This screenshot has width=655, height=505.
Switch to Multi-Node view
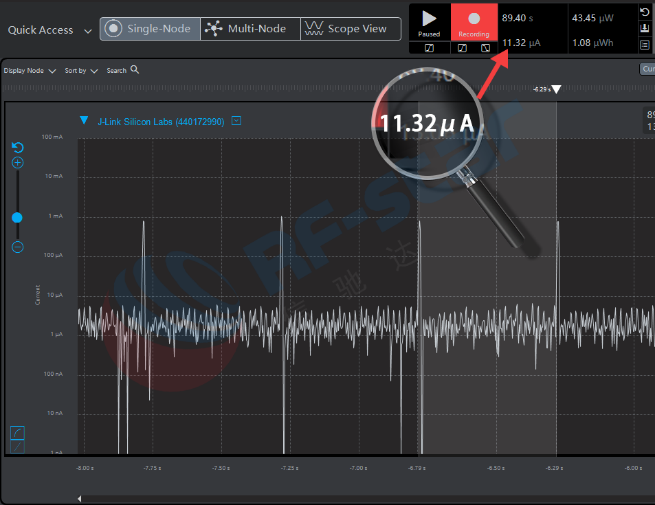click(x=247, y=29)
